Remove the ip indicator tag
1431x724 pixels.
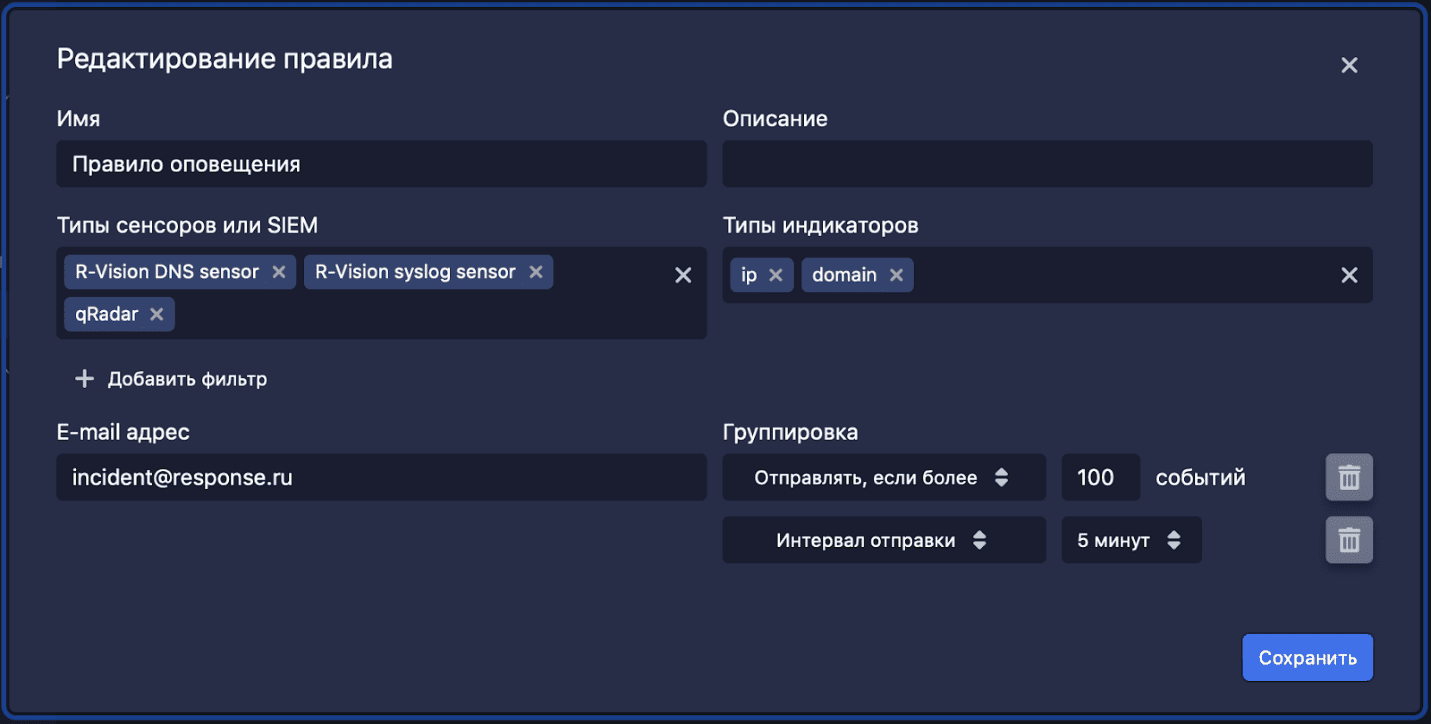click(775, 275)
